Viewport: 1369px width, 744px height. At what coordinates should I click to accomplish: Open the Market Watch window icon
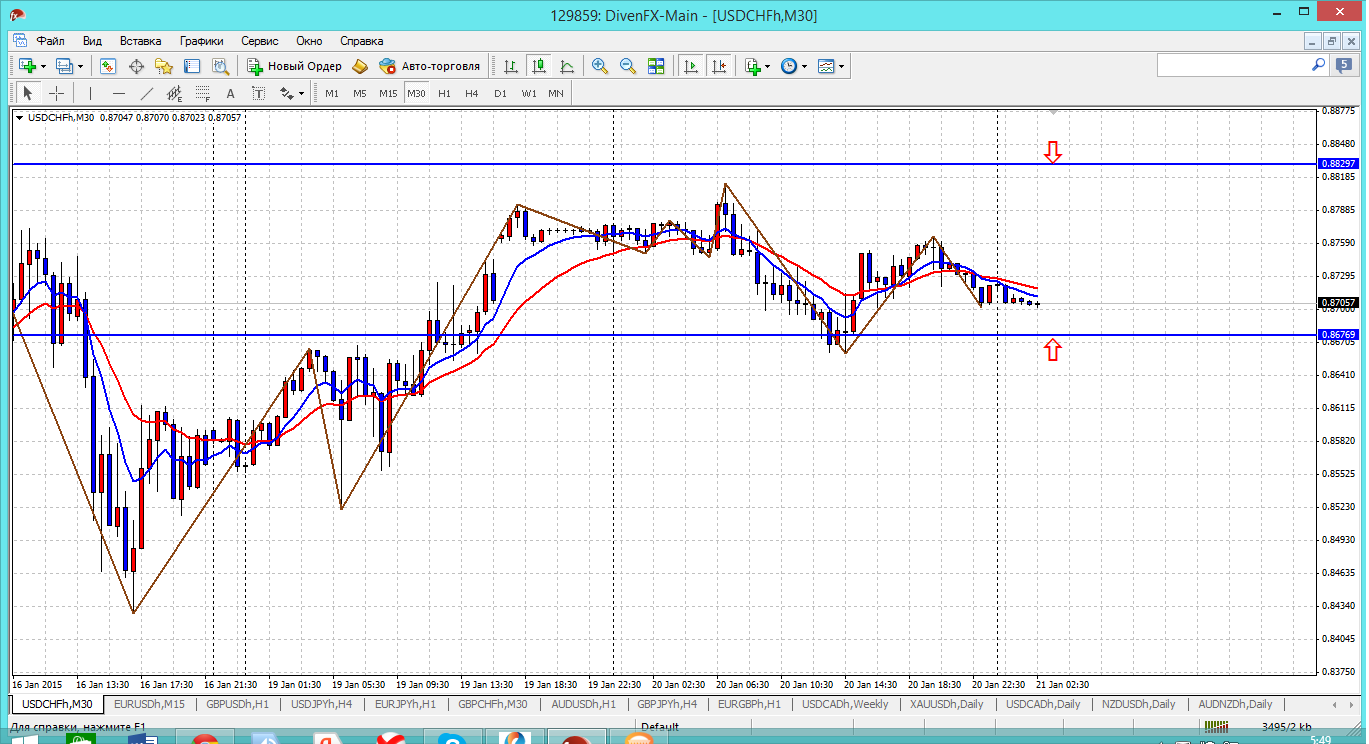[x=108, y=66]
